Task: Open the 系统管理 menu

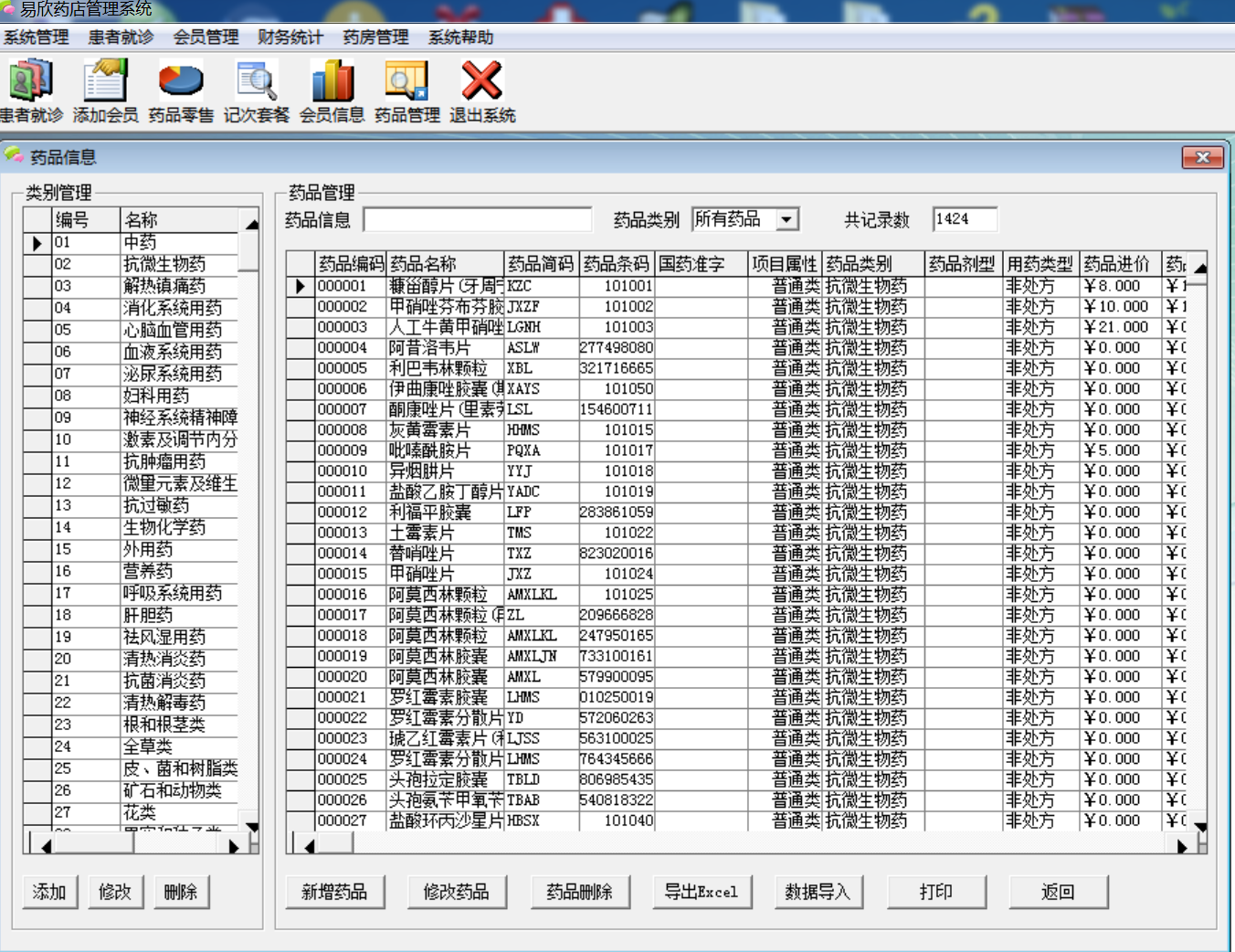Action: tap(37, 37)
